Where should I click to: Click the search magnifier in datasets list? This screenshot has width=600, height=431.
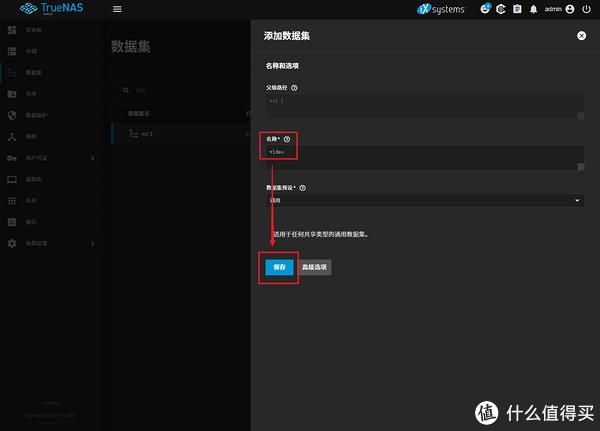126,91
